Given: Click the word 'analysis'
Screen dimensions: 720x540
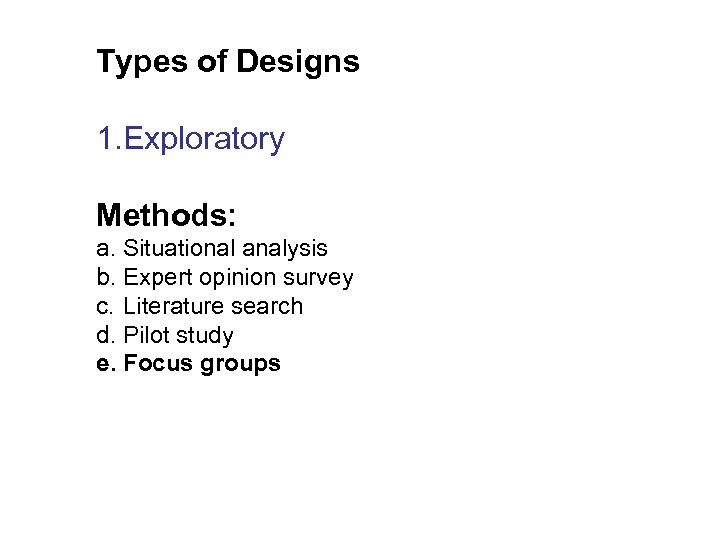Looking at the screenshot, I should (x=284, y=248).
